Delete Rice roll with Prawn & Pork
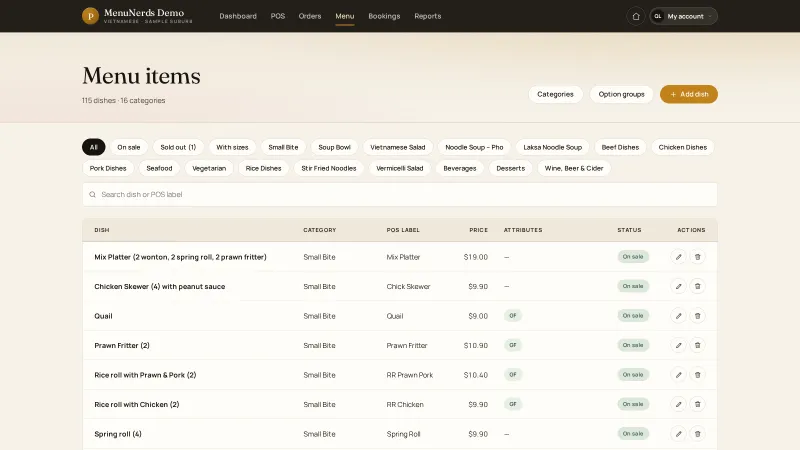Image resolution: width=800 pixels, height=450 pixels. (x=697, y=375)
